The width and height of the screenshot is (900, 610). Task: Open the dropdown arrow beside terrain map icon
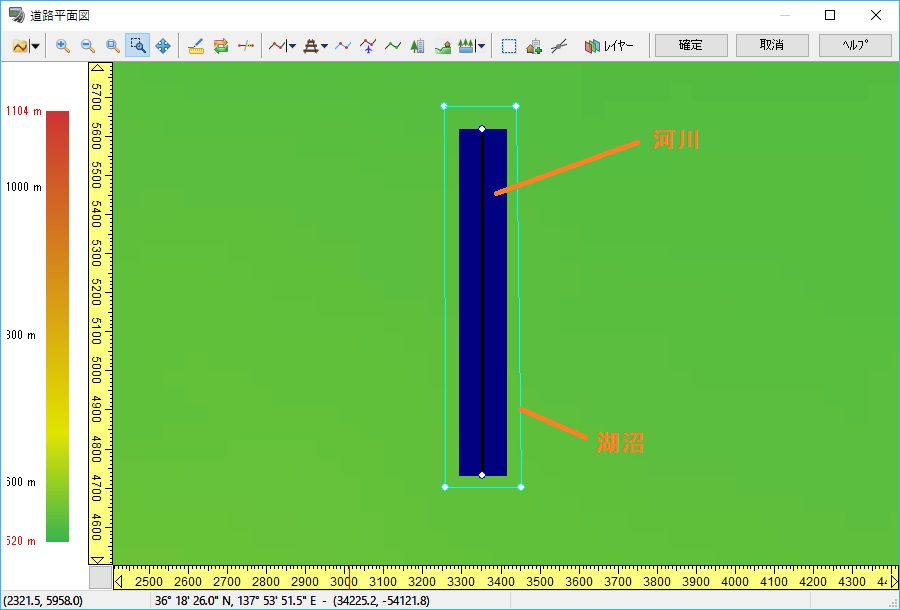(x=36, y=46)
